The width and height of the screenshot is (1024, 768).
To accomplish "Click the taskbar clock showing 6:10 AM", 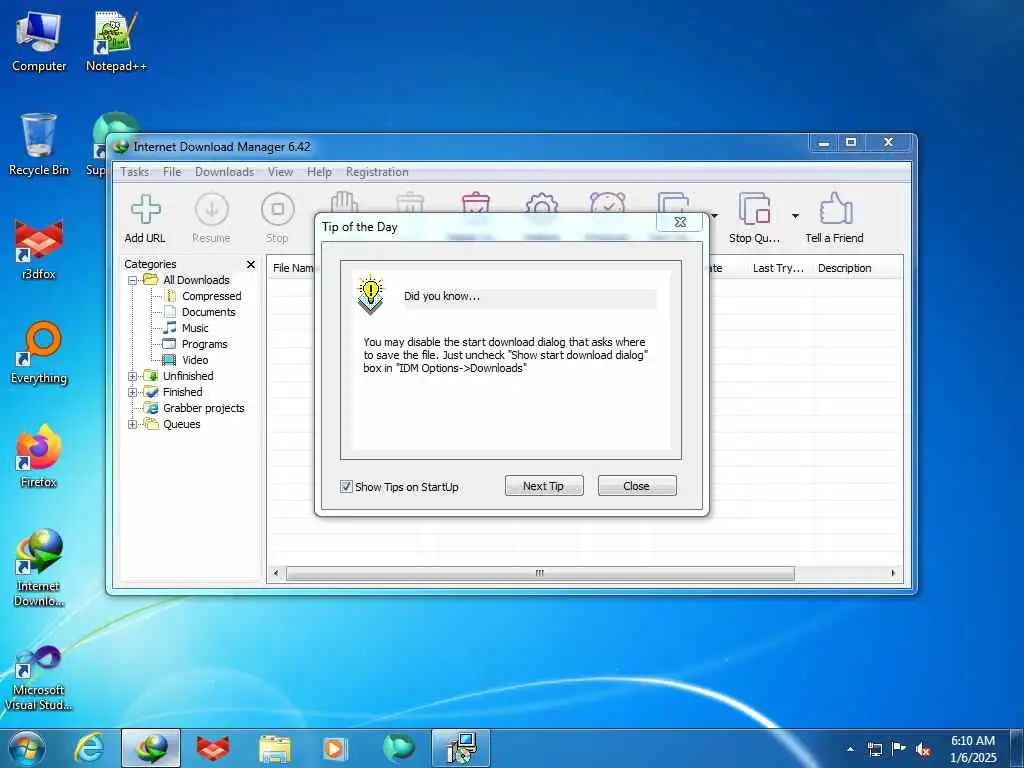I will (973, 749).
